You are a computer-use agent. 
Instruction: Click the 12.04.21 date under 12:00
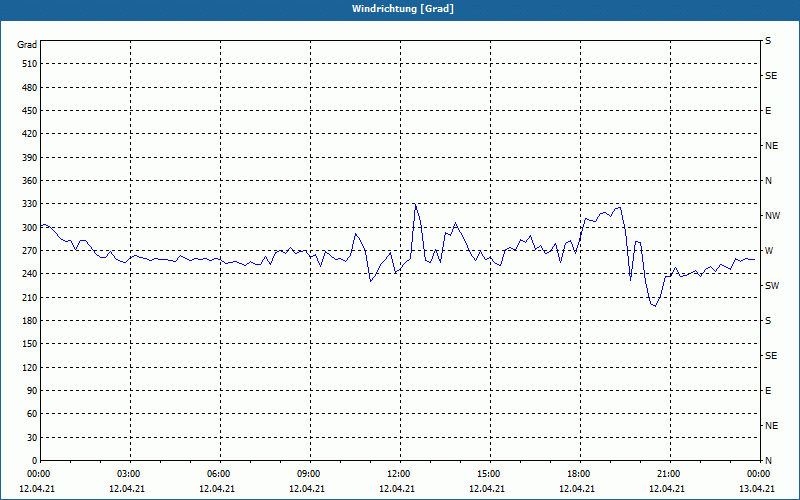click(x=397, y=489)
